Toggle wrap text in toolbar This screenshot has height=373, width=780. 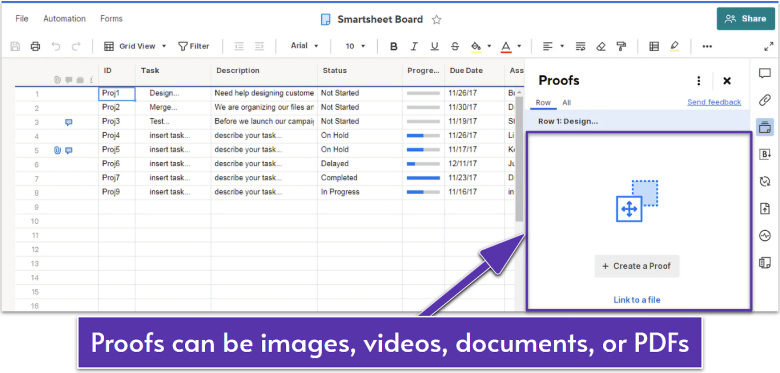[x=581, y=46]
